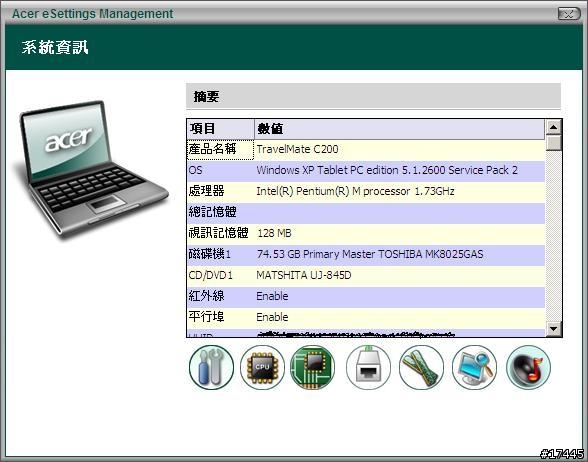
Task: Select the TOSHIBA MK8025GAS disk value
Action: pyautogui.click(x=370, y=254)
